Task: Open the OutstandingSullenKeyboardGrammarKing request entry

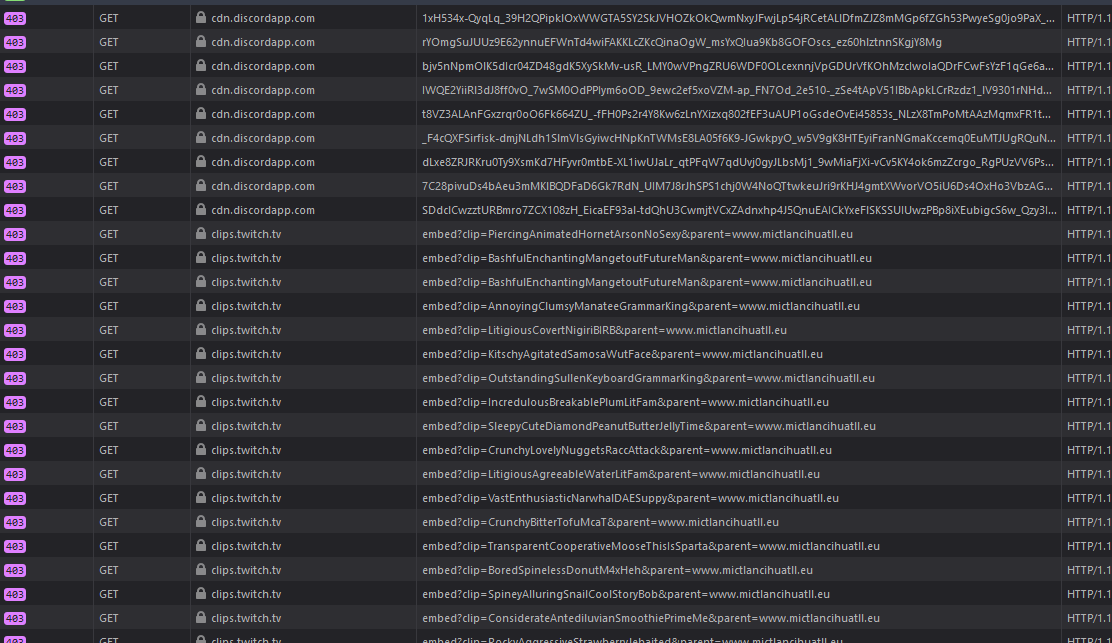Action: coord(648,378)
